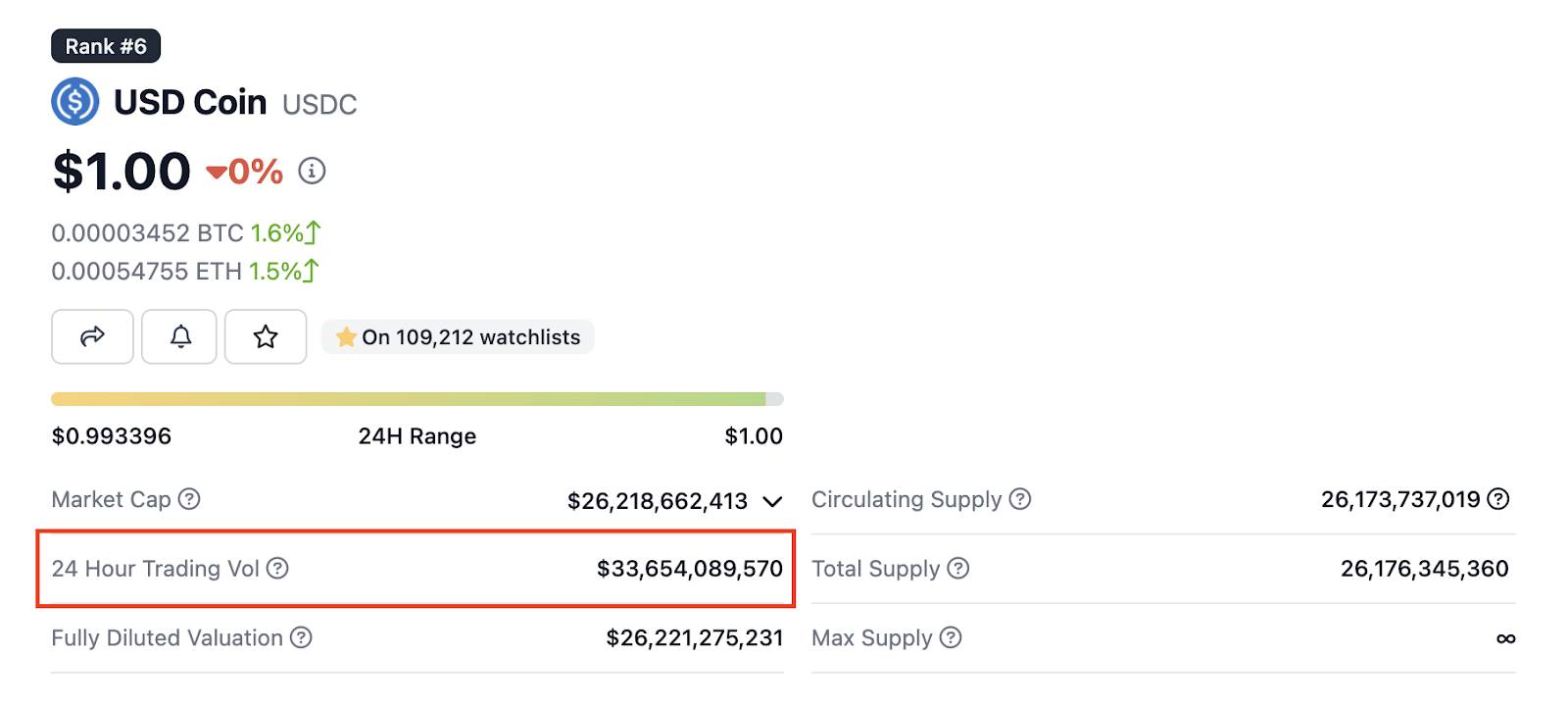1568x708 pixels.
Task: Click $1.00 high value of 24H range
Action: 754,435
